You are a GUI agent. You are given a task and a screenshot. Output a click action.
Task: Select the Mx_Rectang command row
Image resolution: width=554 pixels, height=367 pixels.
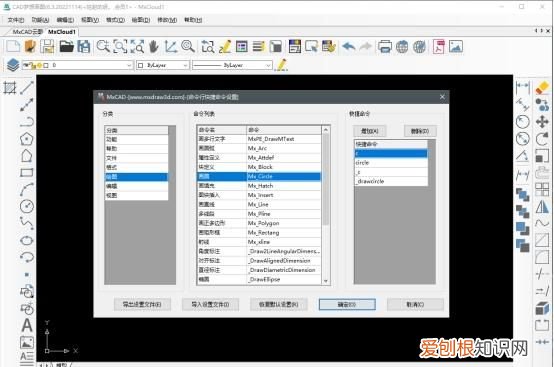coord(259,233)
